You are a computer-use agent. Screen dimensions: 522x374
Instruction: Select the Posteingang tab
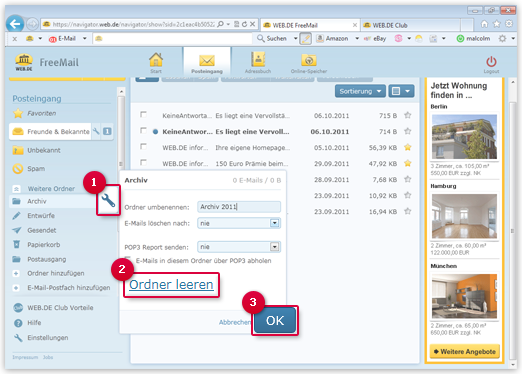[x=207, y=62]
